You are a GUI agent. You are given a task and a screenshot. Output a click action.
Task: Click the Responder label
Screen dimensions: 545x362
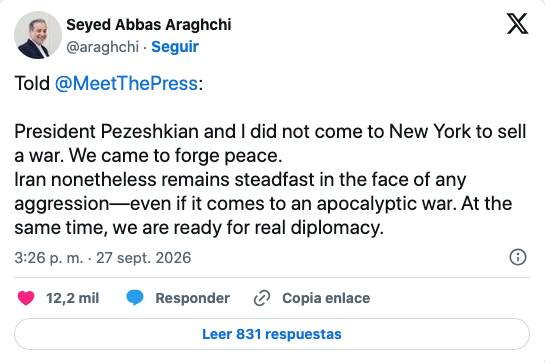click(x=193, y=298)
